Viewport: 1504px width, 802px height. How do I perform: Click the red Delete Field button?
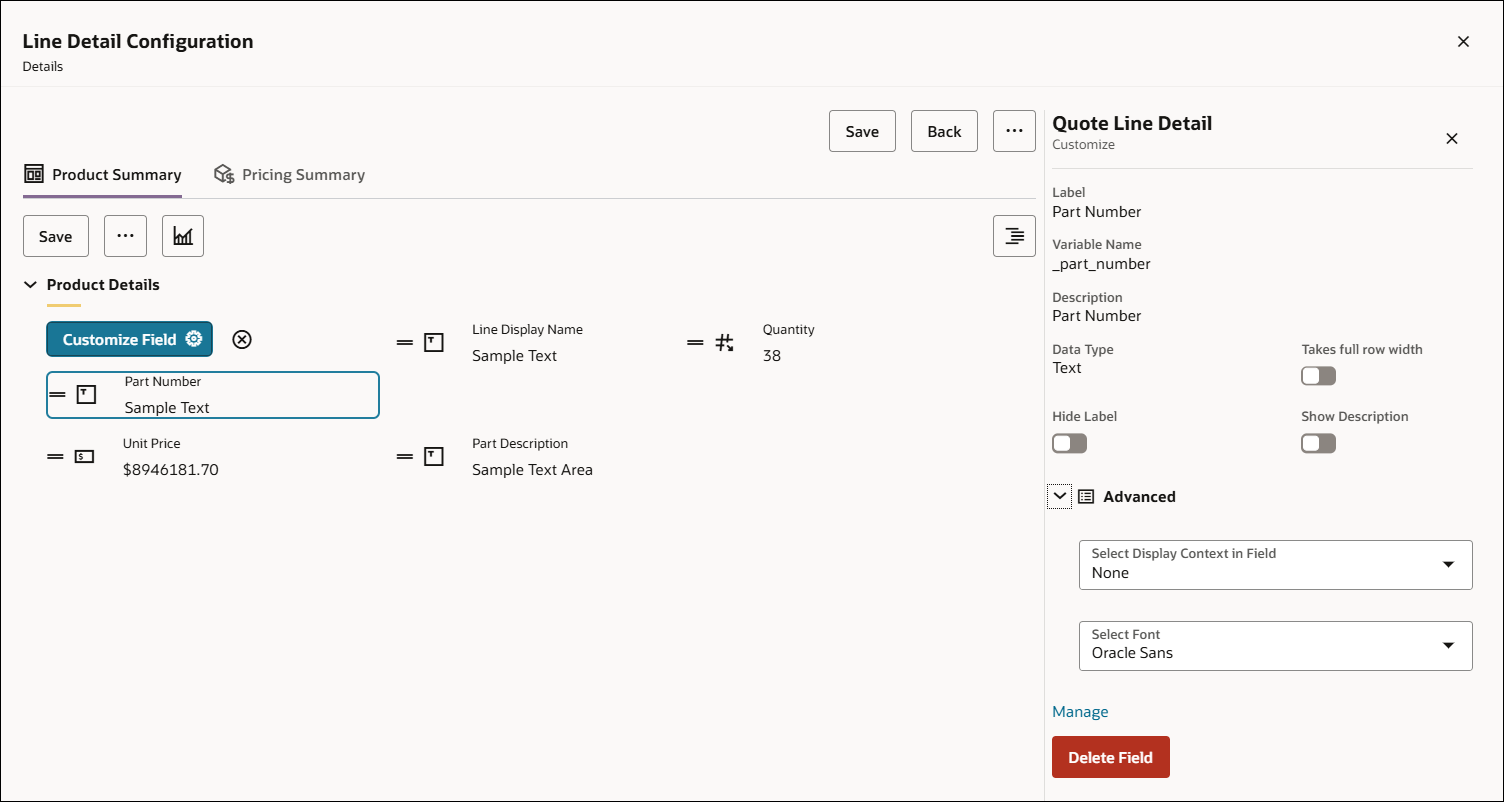pos(1110,757)
